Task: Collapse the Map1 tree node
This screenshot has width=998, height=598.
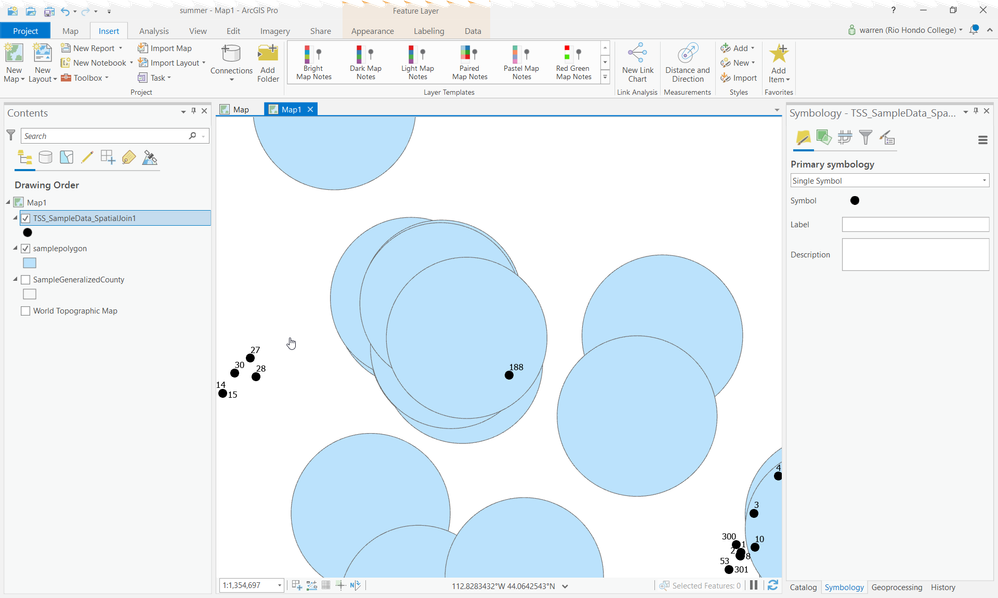Action: click(x=8, y=202)
